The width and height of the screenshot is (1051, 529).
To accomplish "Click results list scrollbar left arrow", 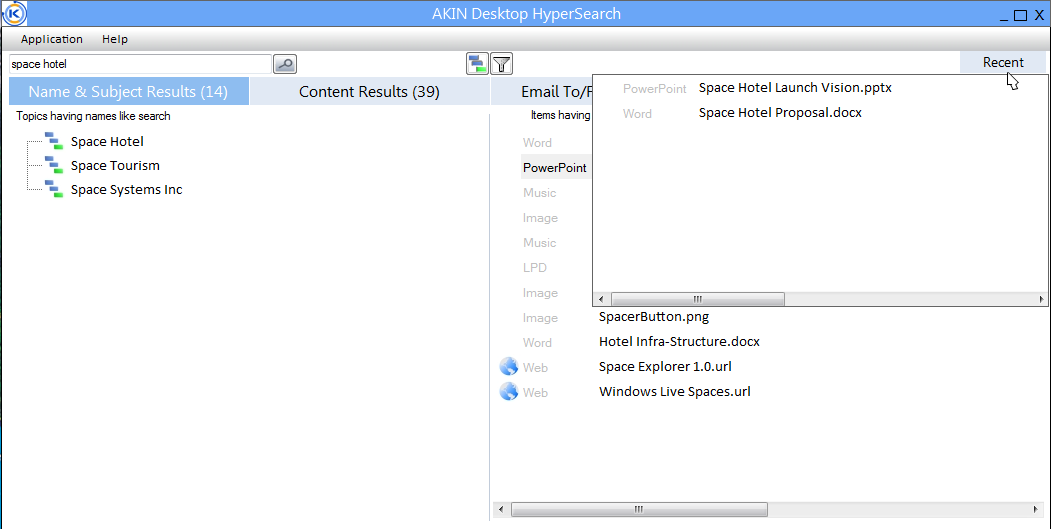I will (x=500, y=510).
